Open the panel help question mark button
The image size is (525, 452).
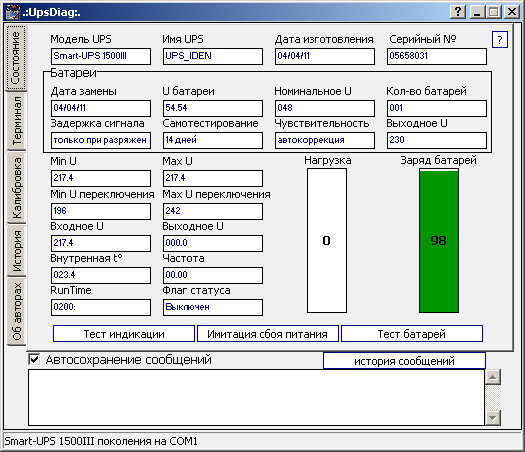[x=500, y=40]
